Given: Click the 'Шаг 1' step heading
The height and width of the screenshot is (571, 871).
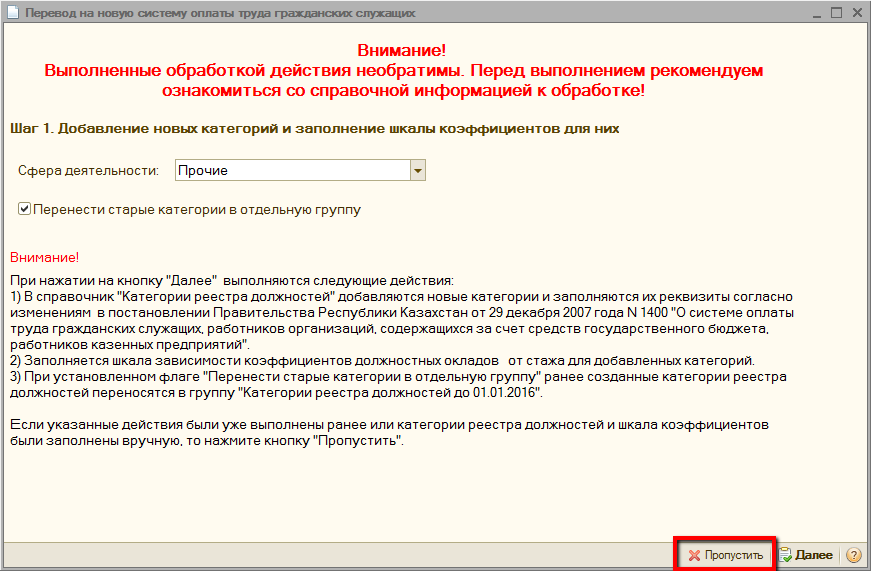Looking at the screenshot, I should [x=314, y=129].
